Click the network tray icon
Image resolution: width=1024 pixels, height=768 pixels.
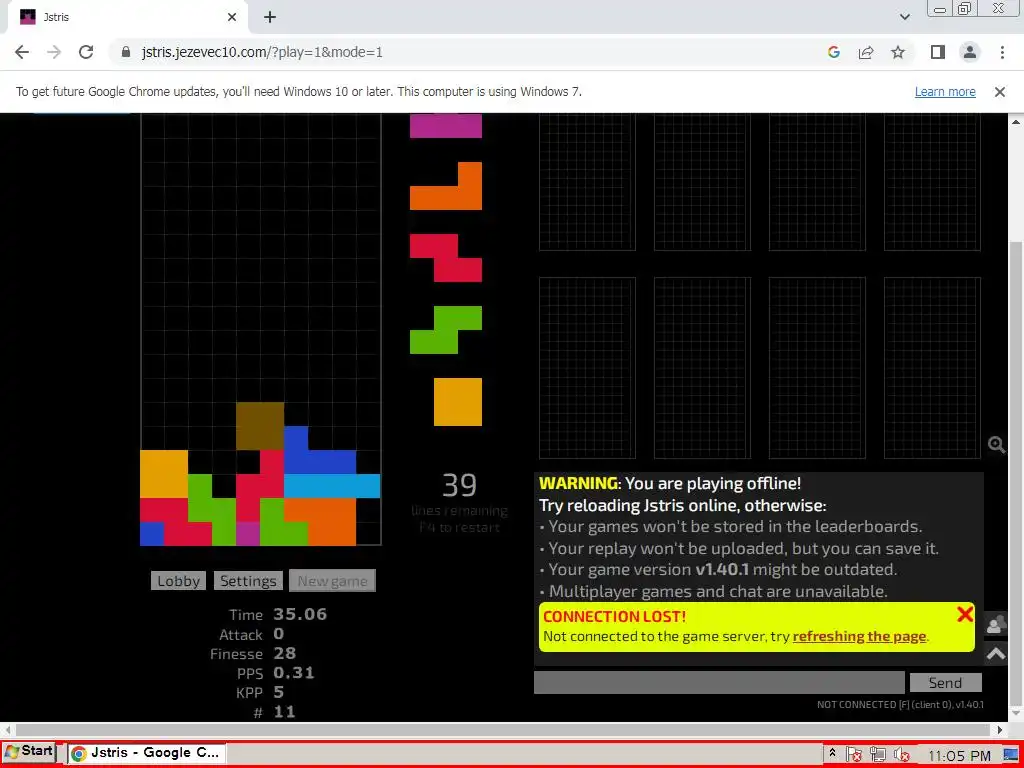click(878, 754)
